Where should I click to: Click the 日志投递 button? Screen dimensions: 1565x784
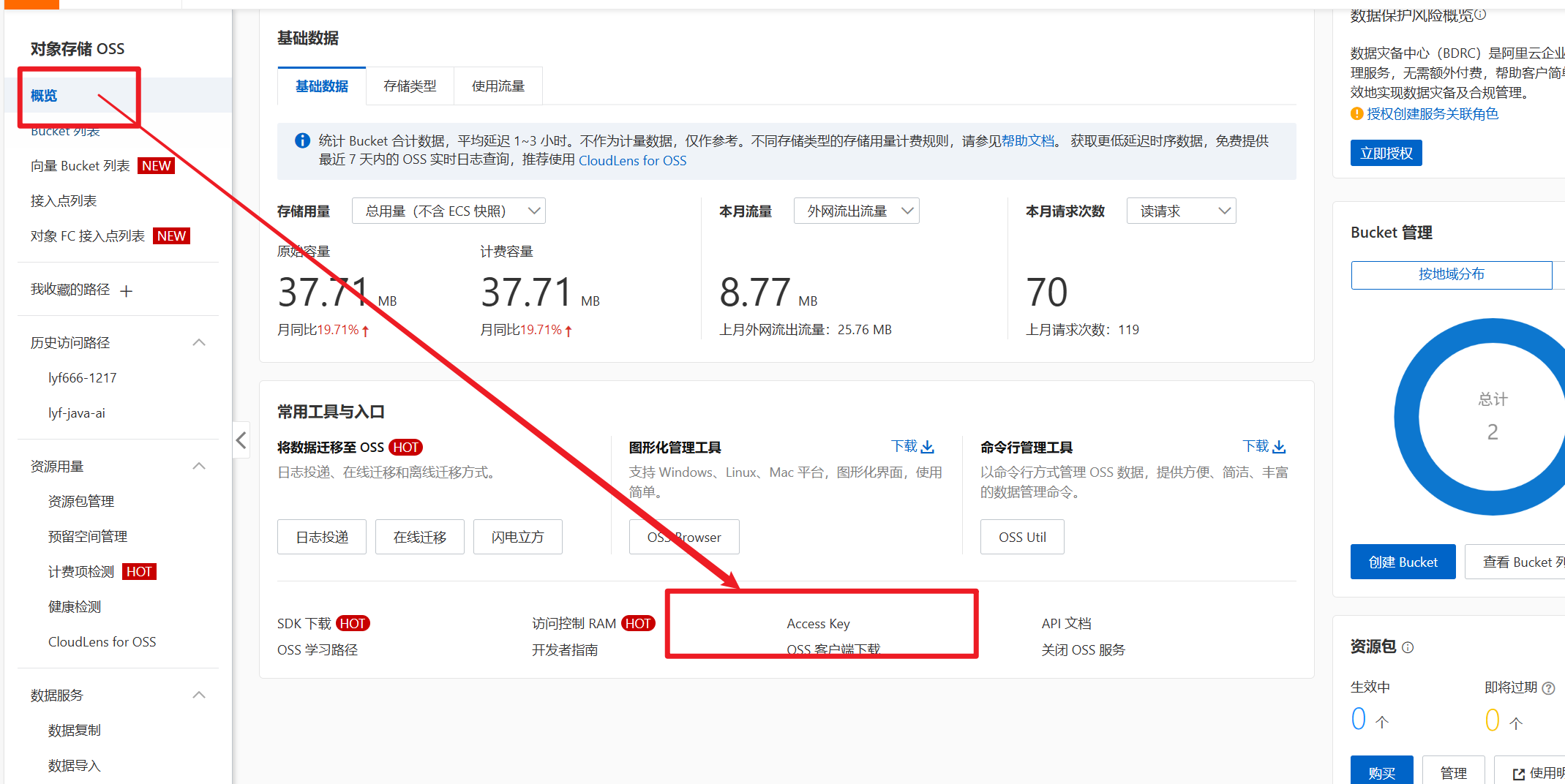click(322, 537)
